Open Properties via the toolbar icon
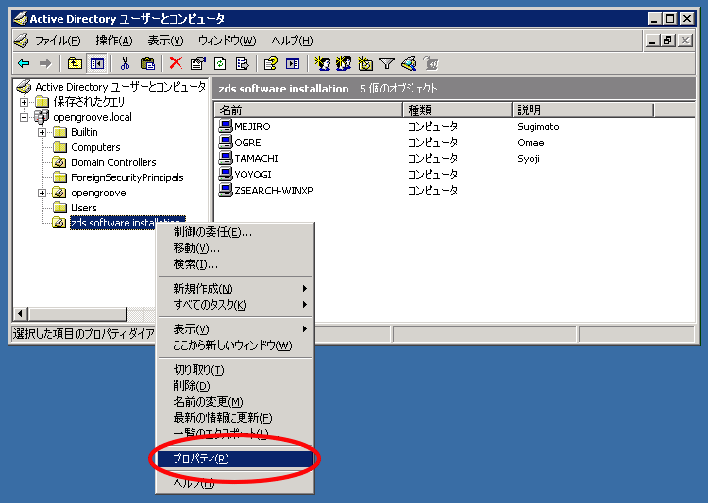 point(198,64)
